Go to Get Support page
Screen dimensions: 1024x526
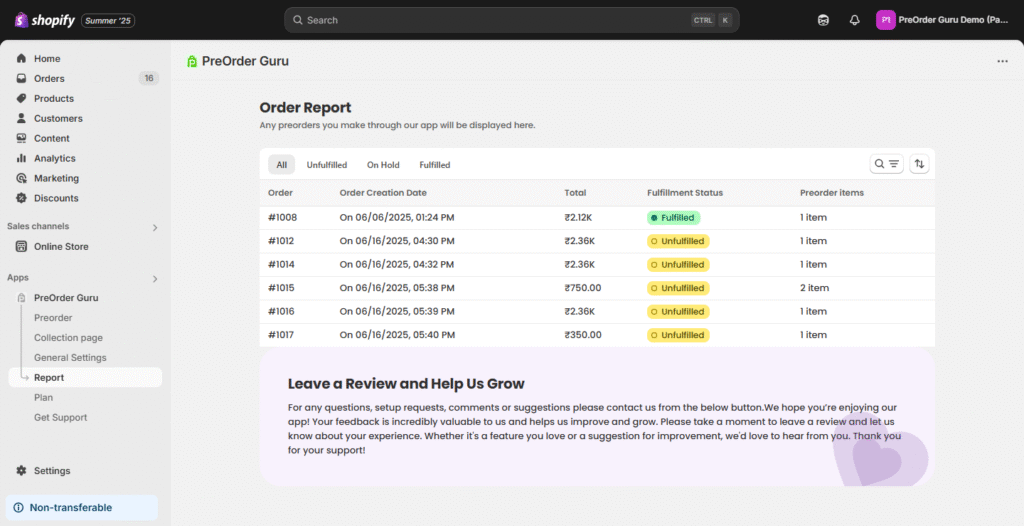coord(60,417)
